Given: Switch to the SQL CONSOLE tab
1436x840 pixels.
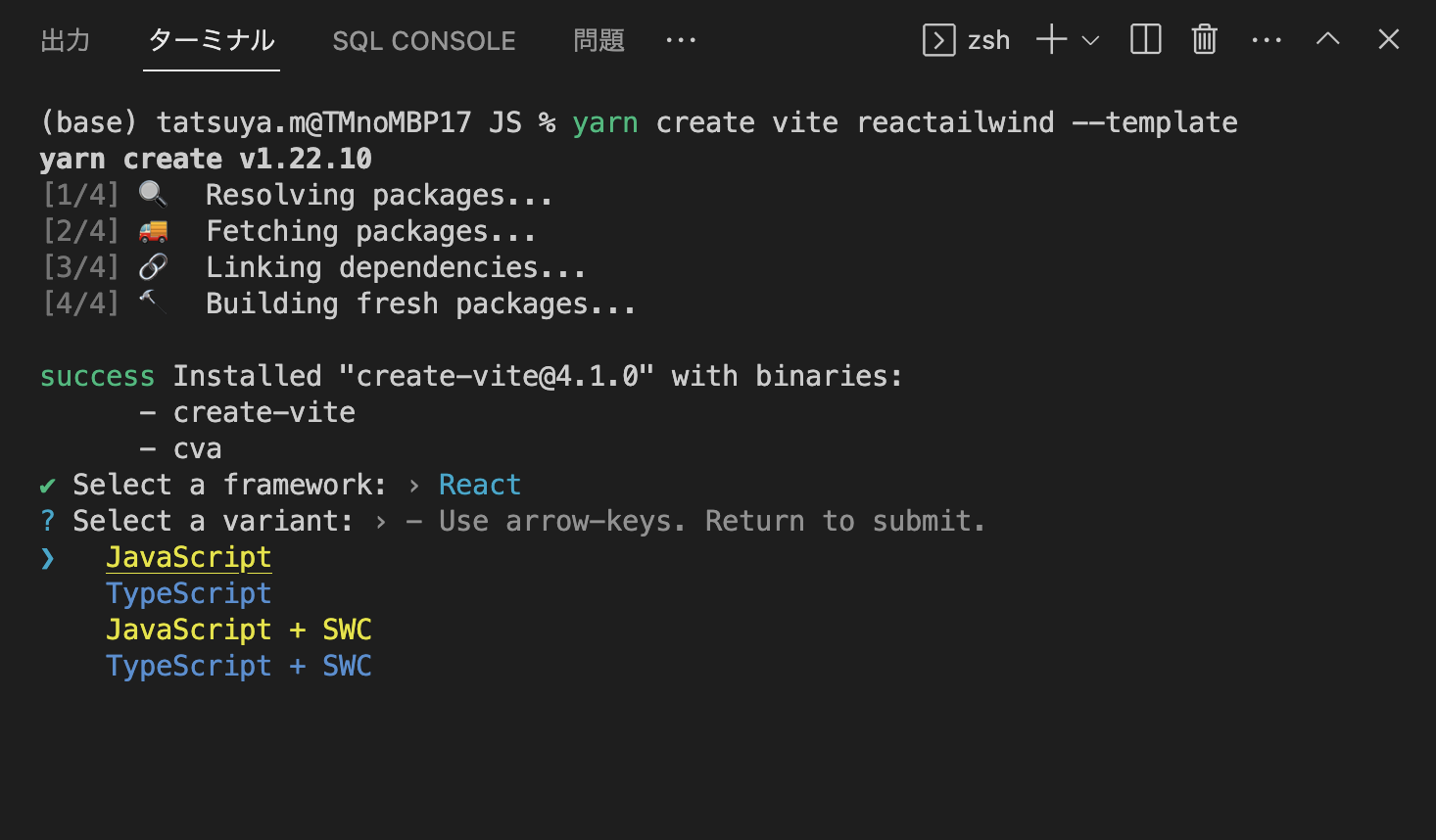Looking at the screenshot, I should pos(424,40).
